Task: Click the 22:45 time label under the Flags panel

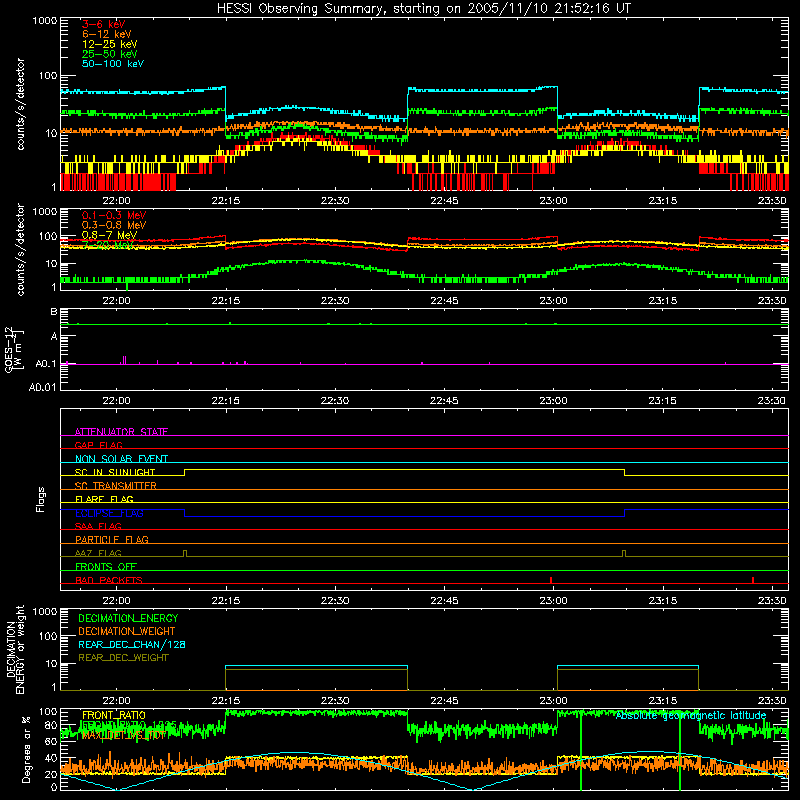Action: [444, 601]
